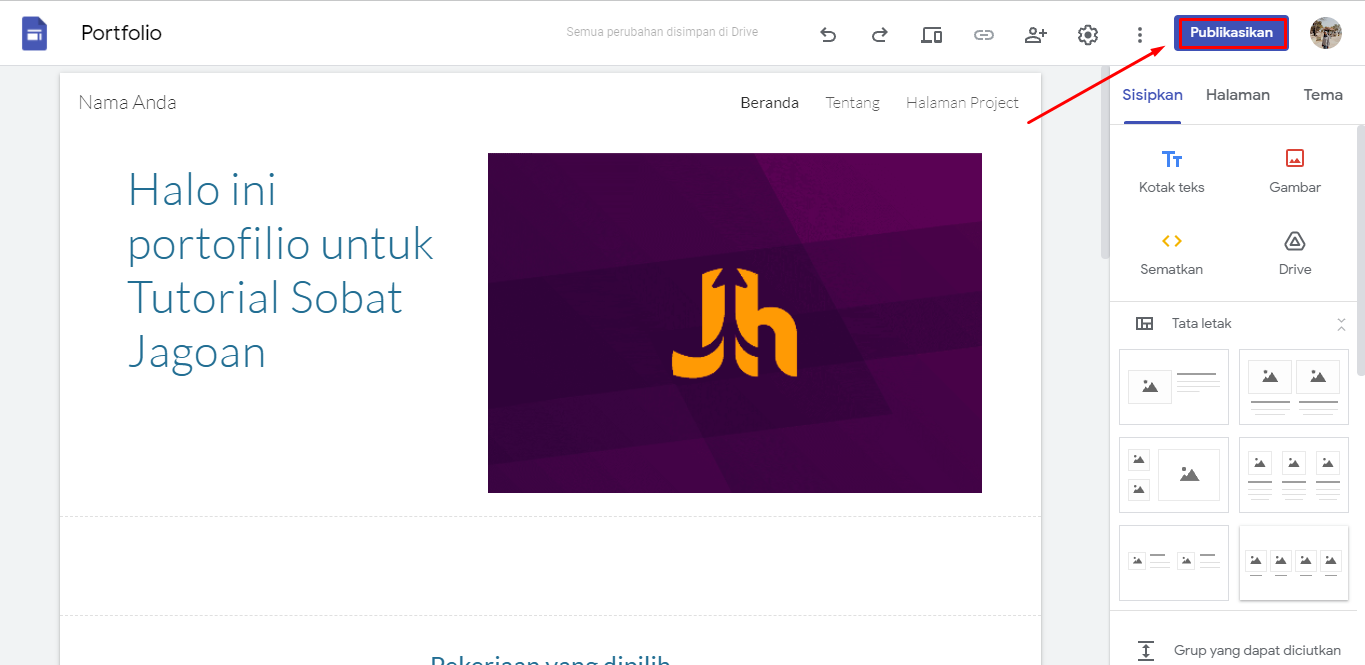
Task: Click the 'Semua perubahan disimpan di Drive' status
Action: coord(662,32)
